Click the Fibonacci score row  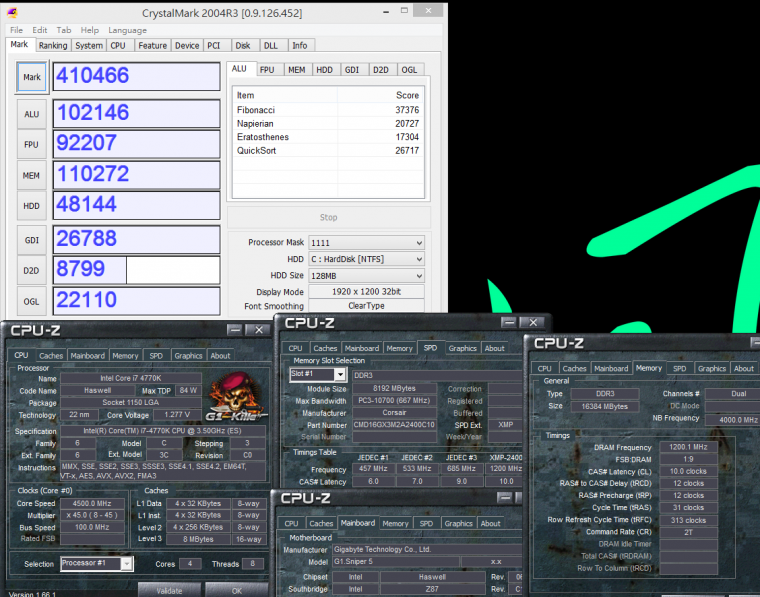coord(328,110)
